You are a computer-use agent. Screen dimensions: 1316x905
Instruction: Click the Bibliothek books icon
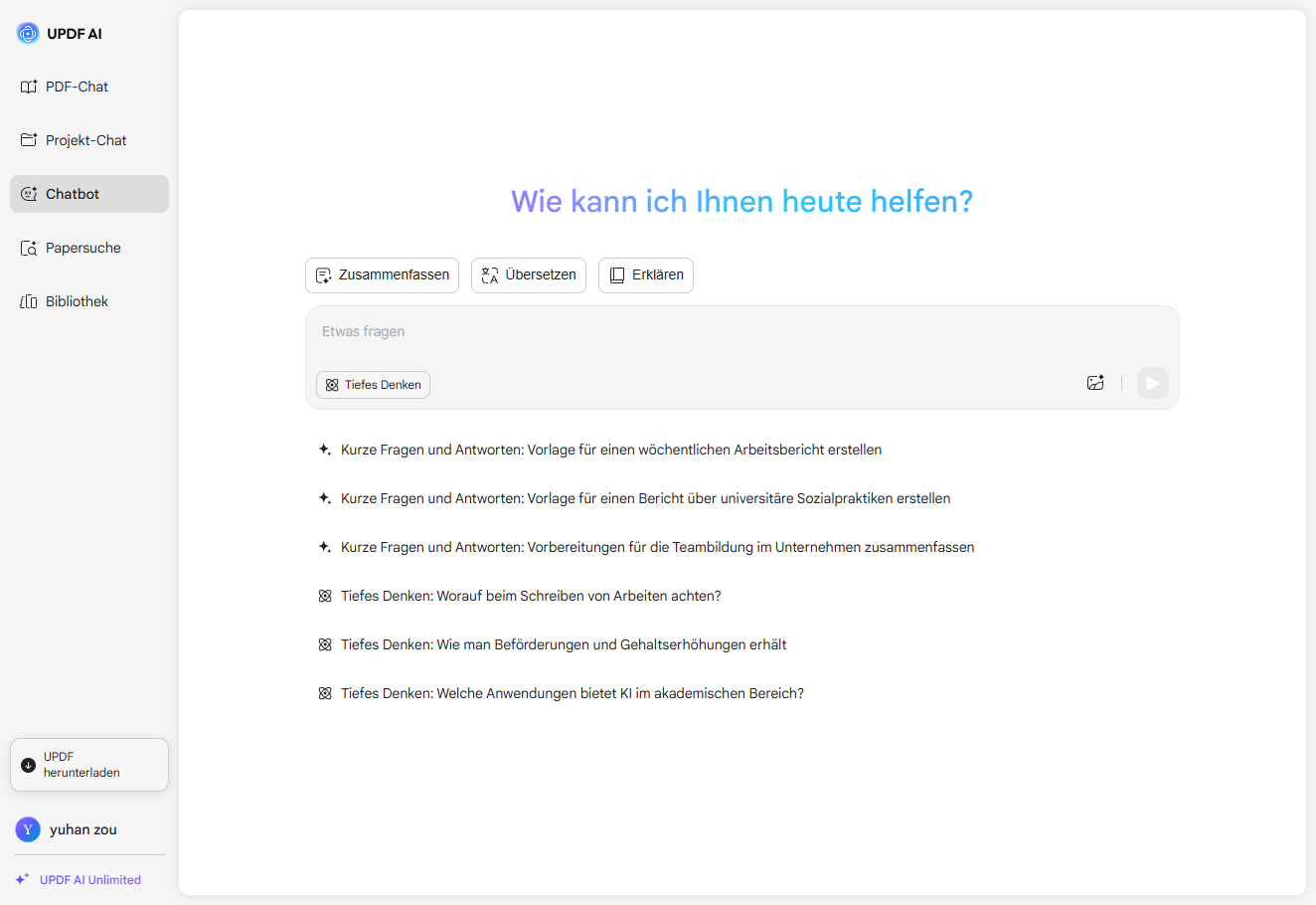click(x=29, y=301)
